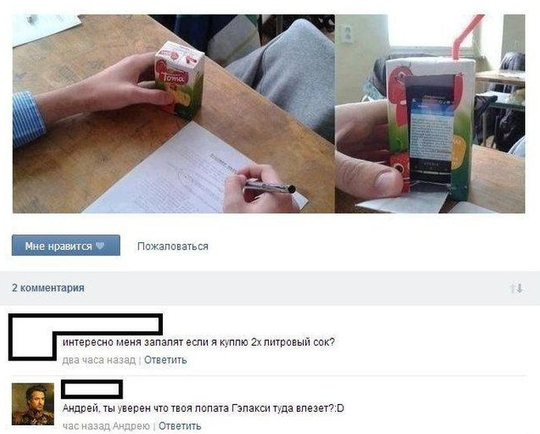The width and height of the screenshot is (540, 434).
Task: Click the pink straw in right photo
Action: click(466, 36)
